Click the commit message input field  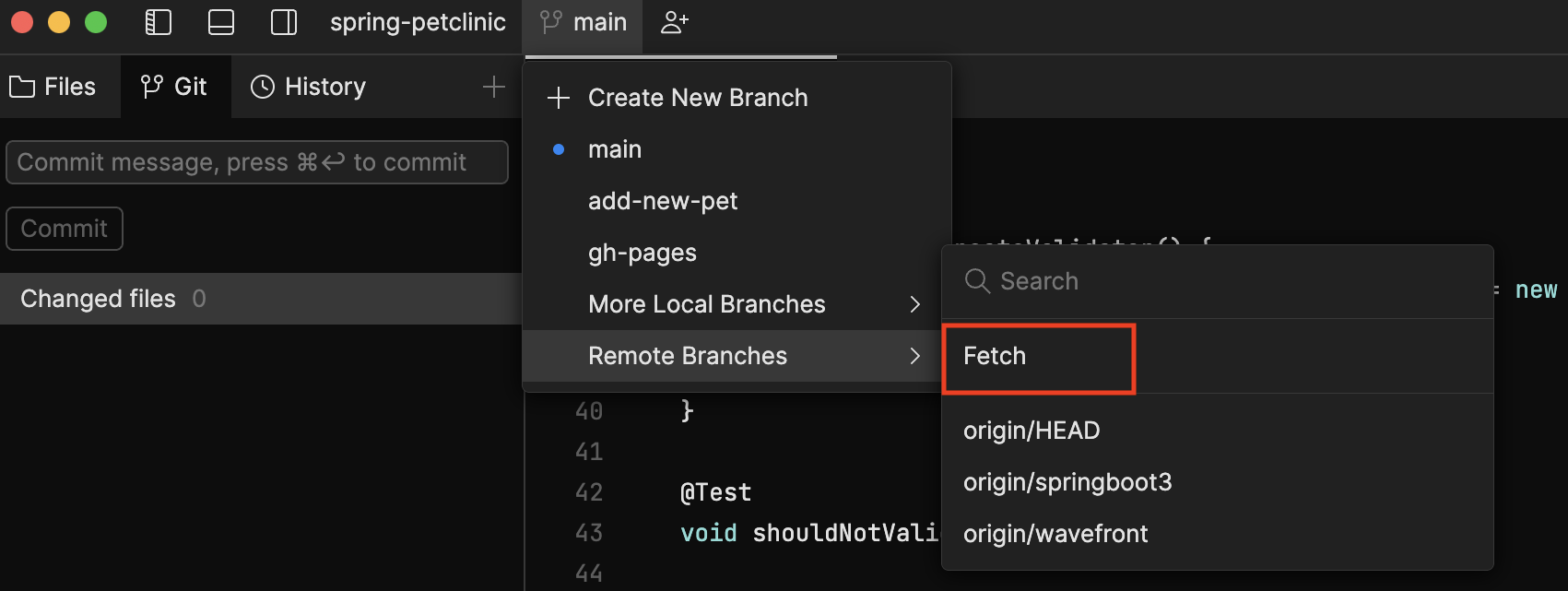(x=257, y=161)
